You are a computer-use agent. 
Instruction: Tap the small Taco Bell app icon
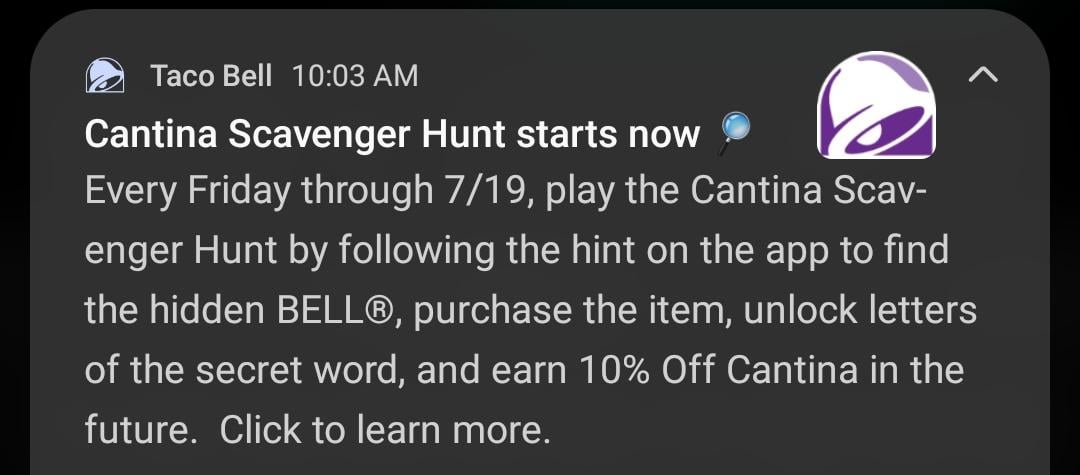[104, 76]
